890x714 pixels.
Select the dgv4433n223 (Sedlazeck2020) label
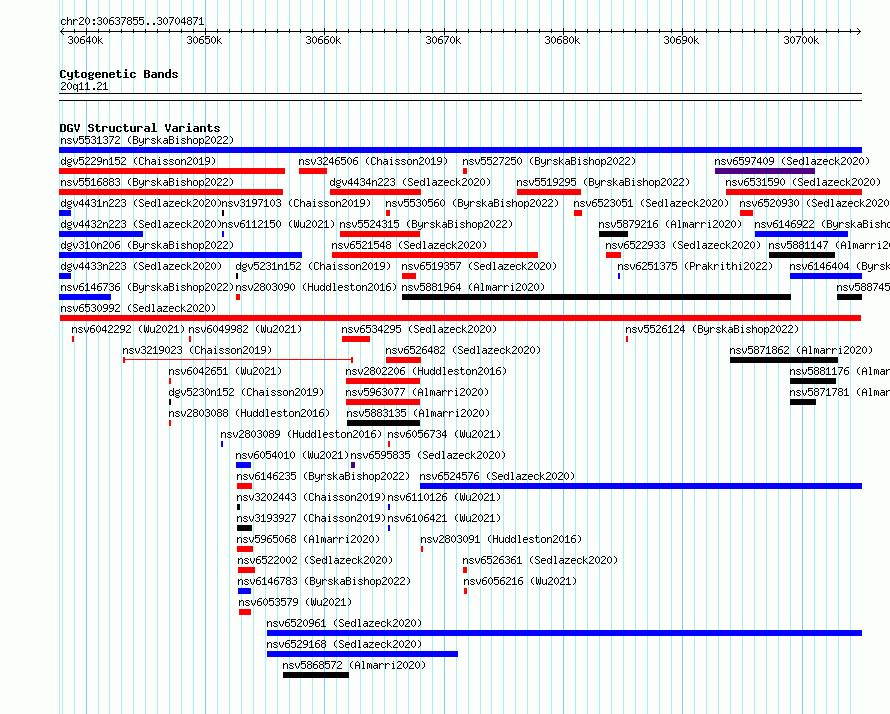(141, 266)
